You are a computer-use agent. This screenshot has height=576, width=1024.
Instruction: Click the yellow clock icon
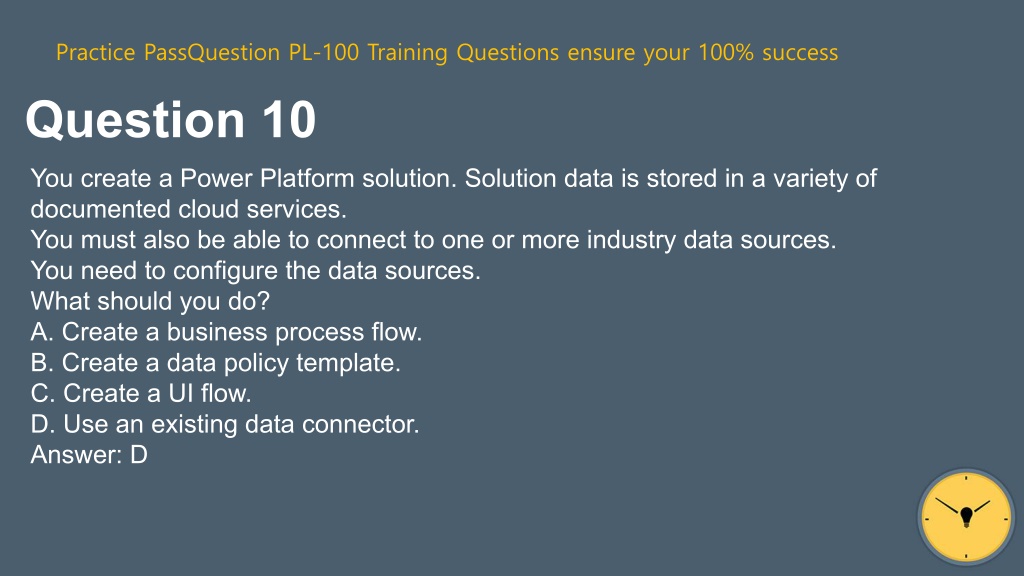966,517
